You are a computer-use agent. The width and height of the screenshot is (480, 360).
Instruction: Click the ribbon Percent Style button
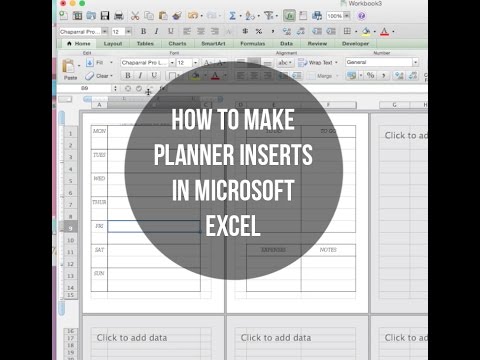point(370,75)
